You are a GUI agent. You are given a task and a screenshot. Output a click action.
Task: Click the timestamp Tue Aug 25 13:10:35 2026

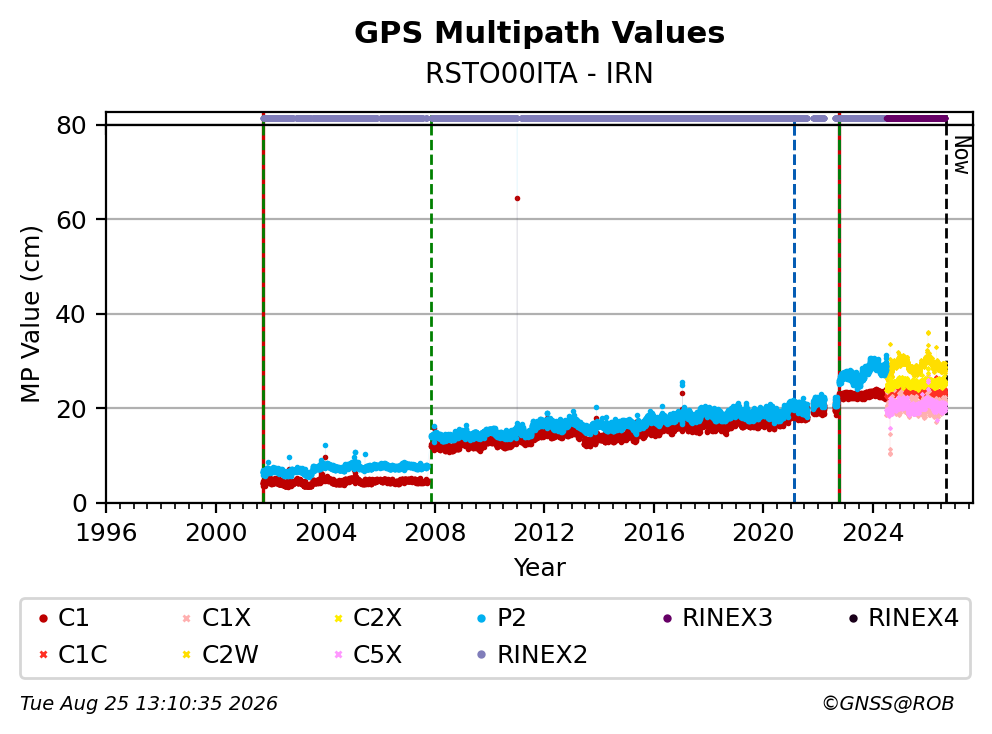[149, 704]
